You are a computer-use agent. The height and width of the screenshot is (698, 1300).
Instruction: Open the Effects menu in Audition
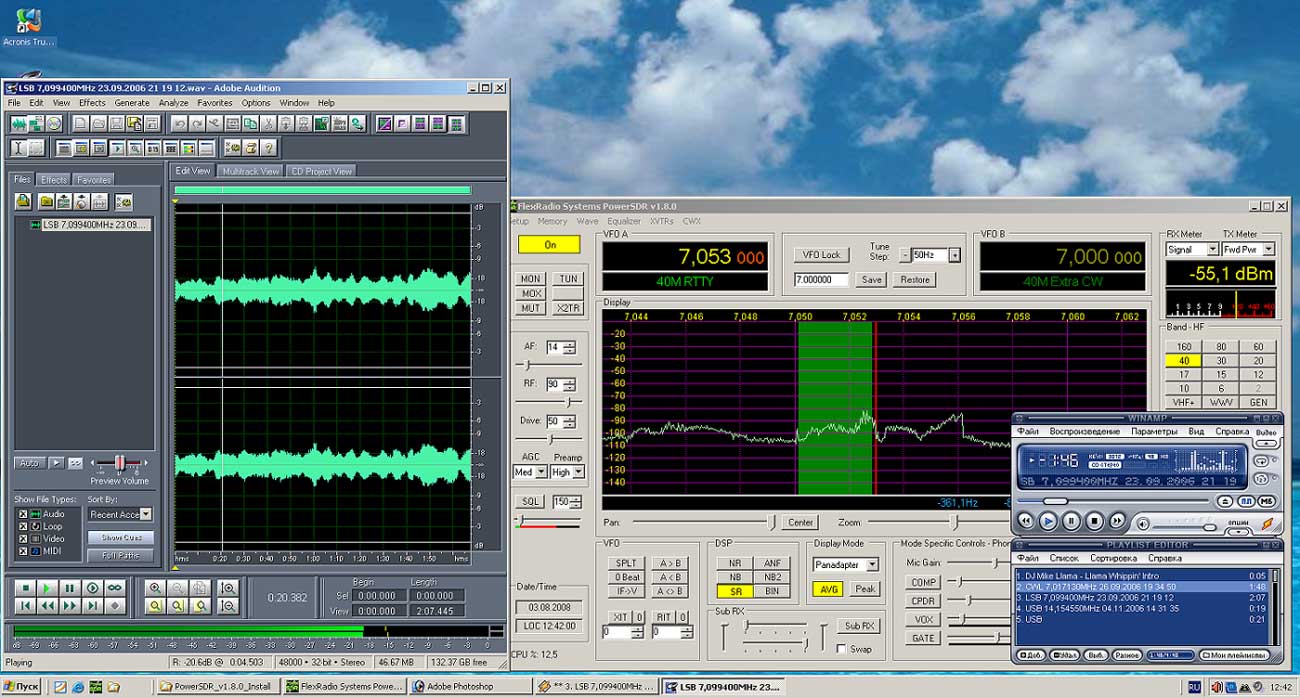coord(92,103)
